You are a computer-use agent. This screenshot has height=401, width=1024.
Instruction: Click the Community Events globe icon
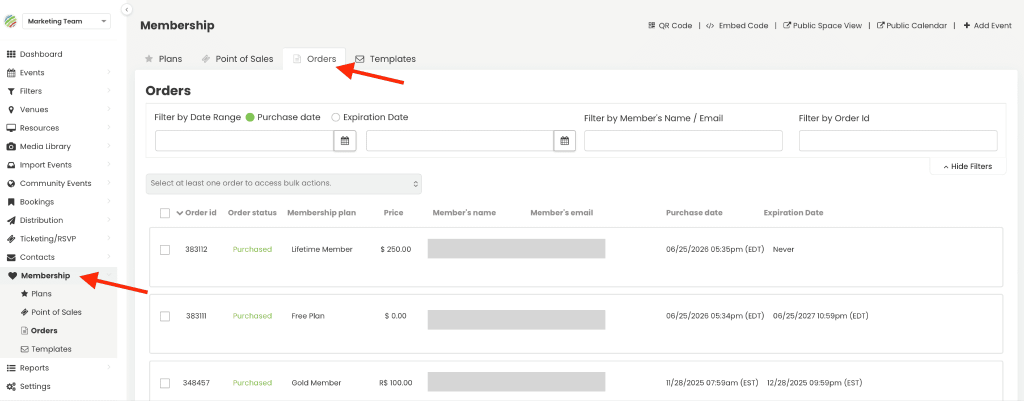pos(11,184)
